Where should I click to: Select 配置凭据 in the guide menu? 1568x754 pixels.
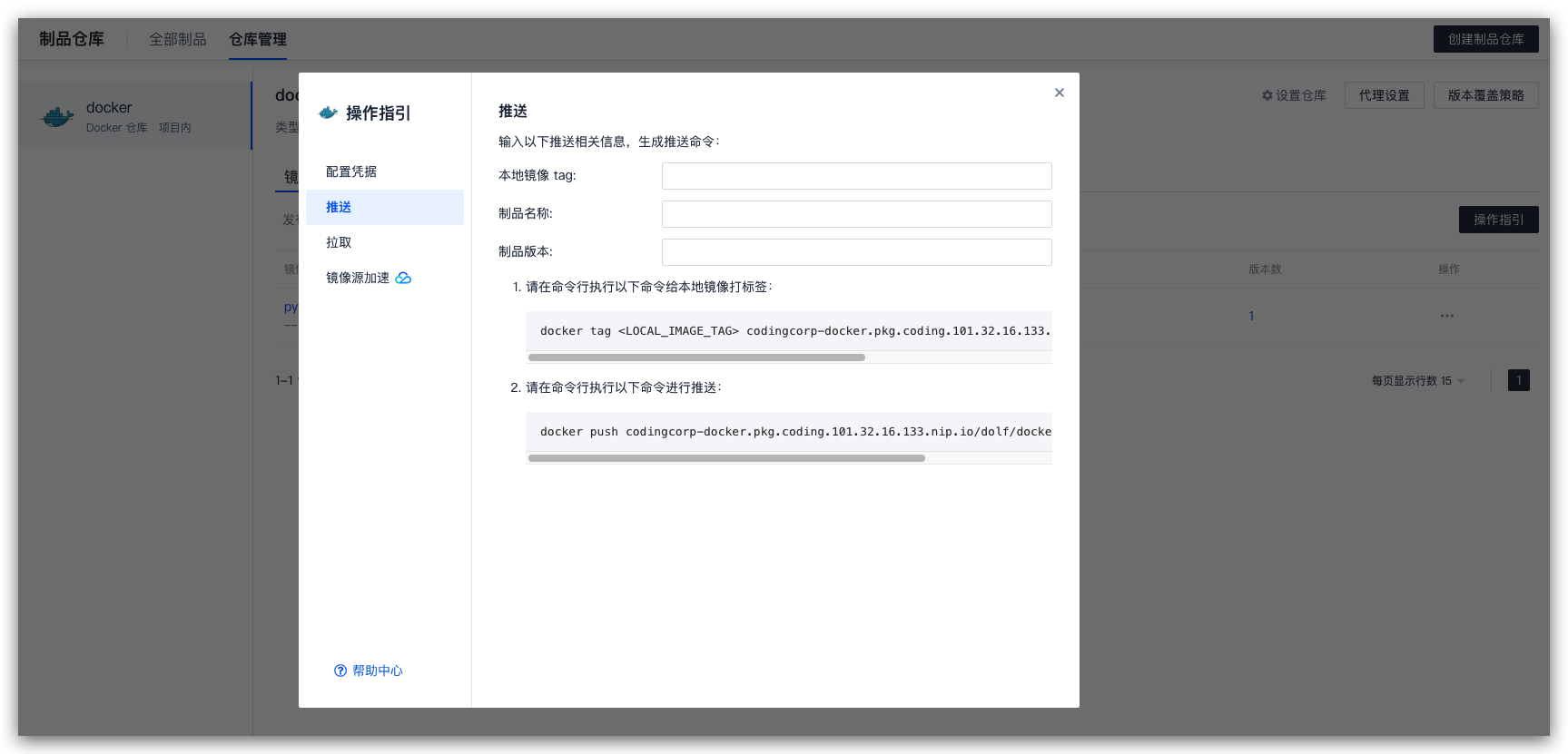coord(385,171)
